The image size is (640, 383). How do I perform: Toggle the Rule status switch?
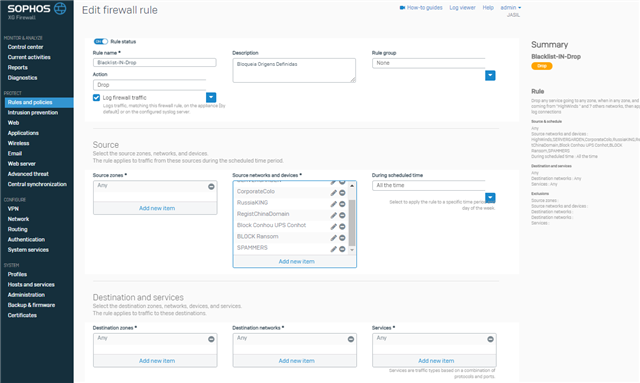[x=100, y=41]
